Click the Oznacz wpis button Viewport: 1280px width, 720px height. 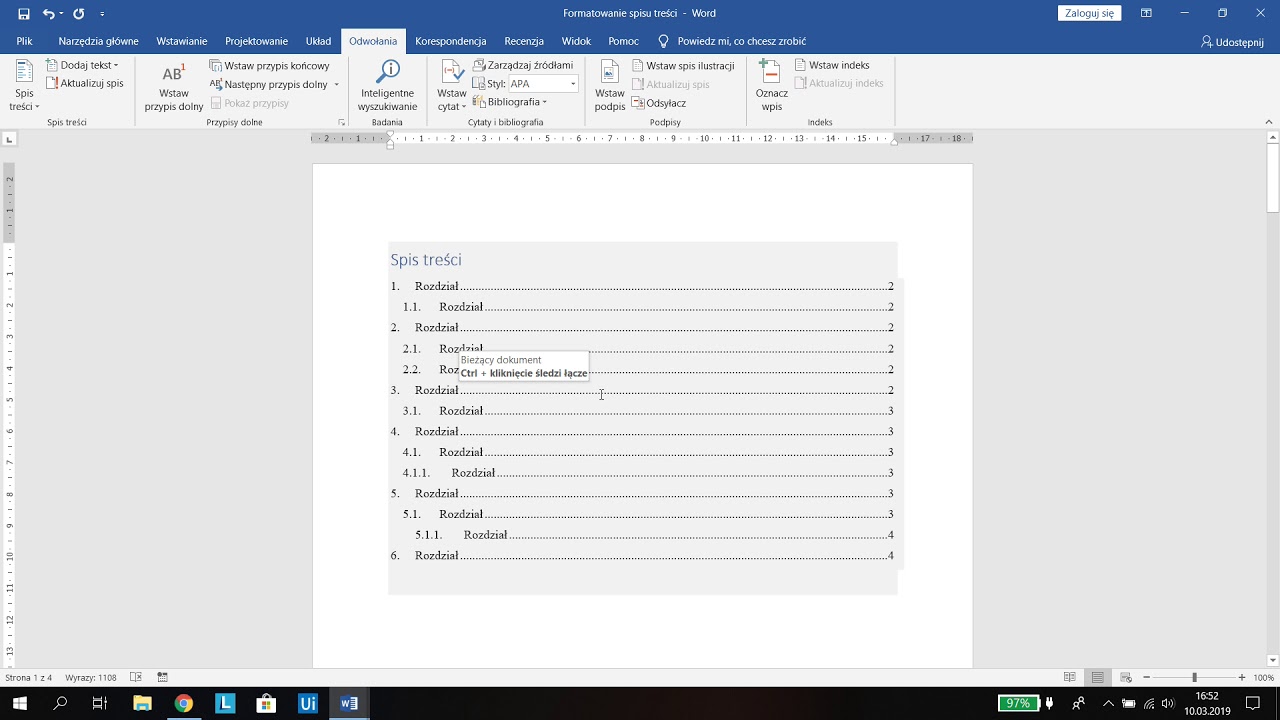point(771,86)
